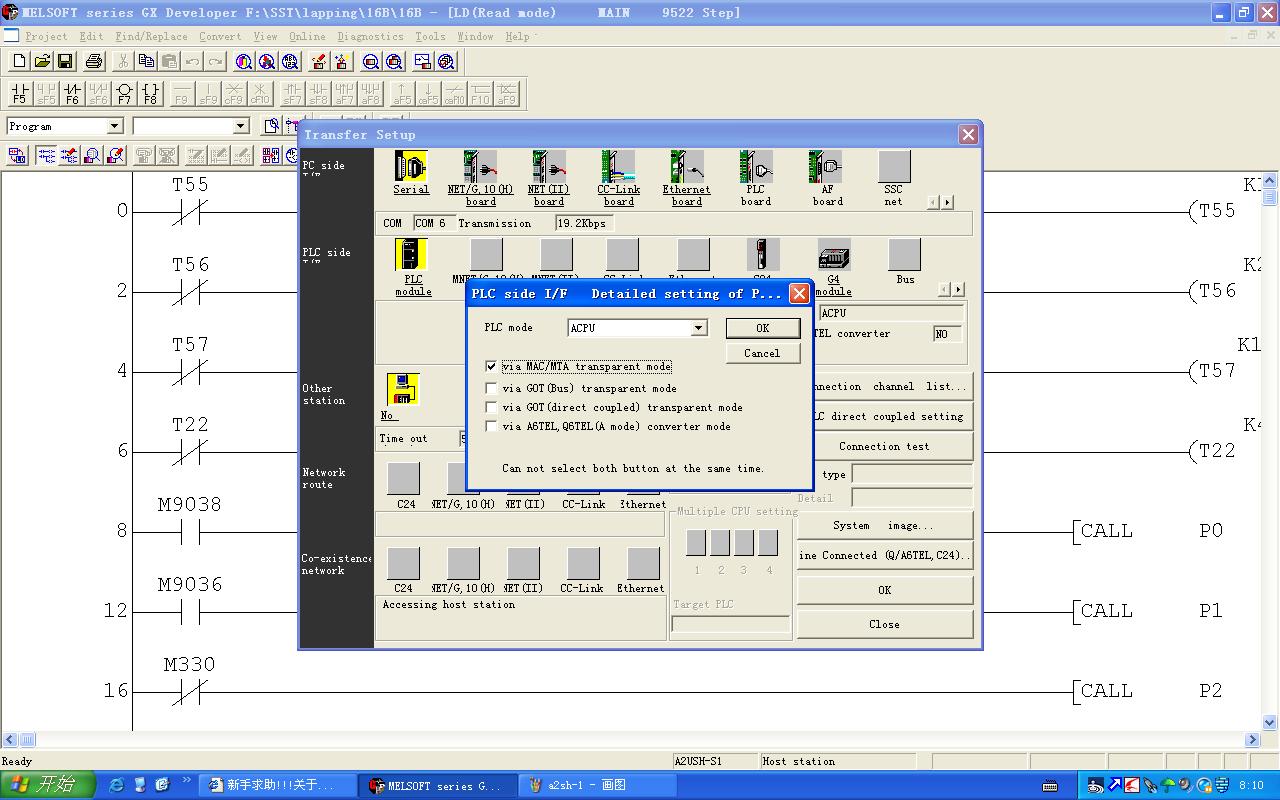Enable via GOT(Bus) transparent mode
Screen dimensions: 1280x800
pos(491,388)
